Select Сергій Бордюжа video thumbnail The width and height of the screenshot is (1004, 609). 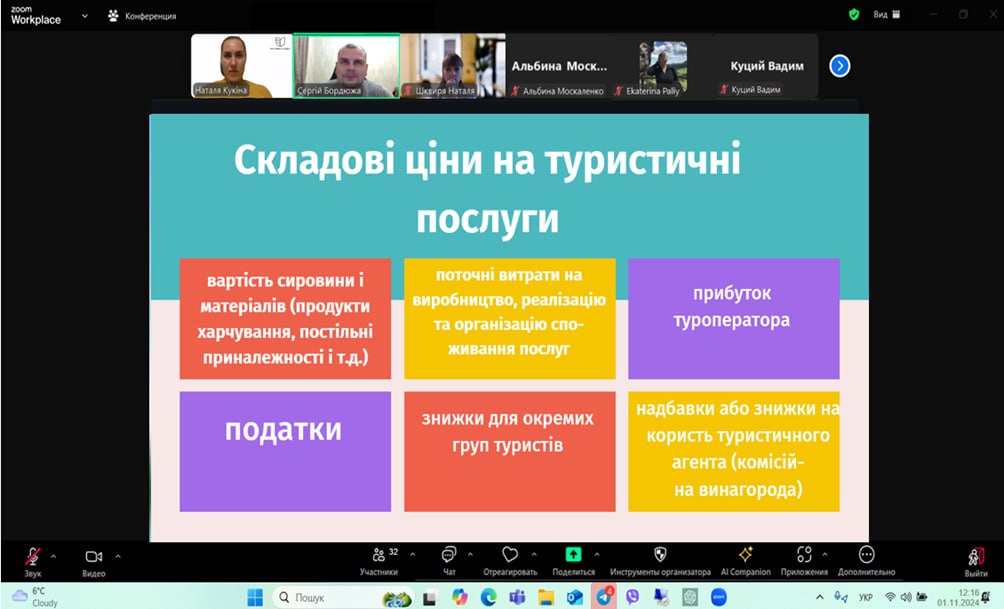(346, 65)
